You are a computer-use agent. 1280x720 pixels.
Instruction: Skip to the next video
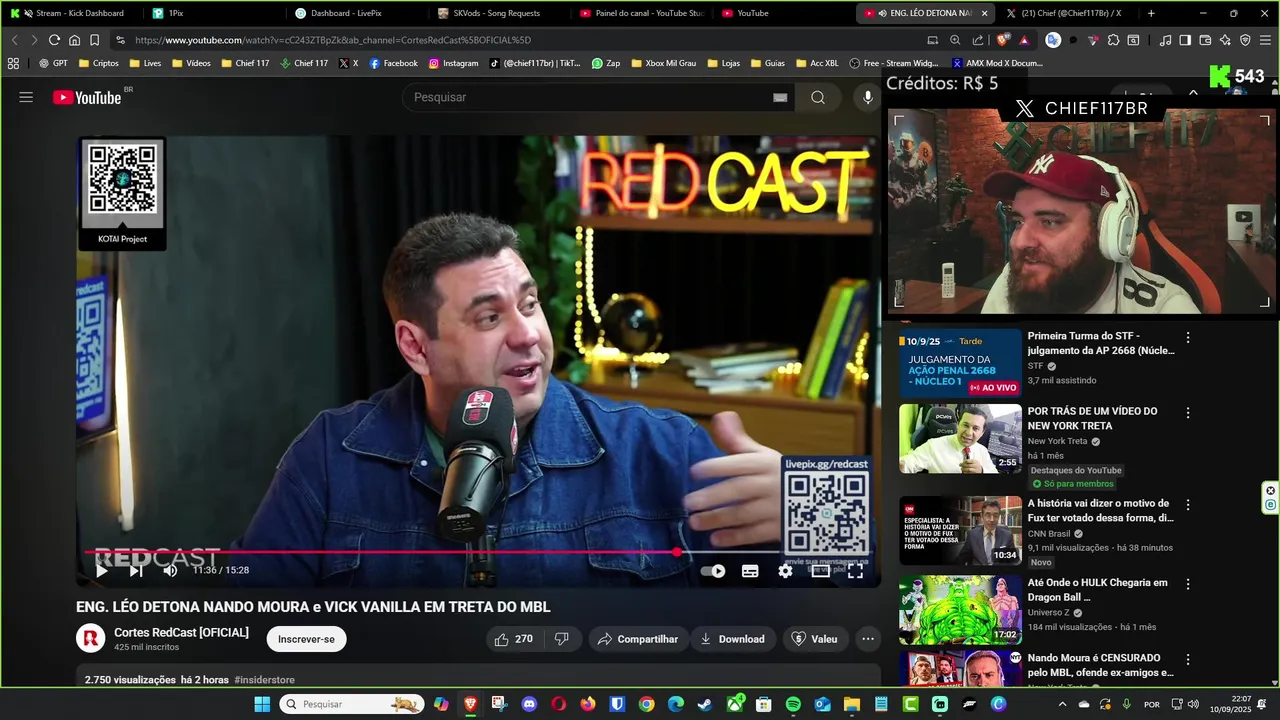[x=136, y=570]
